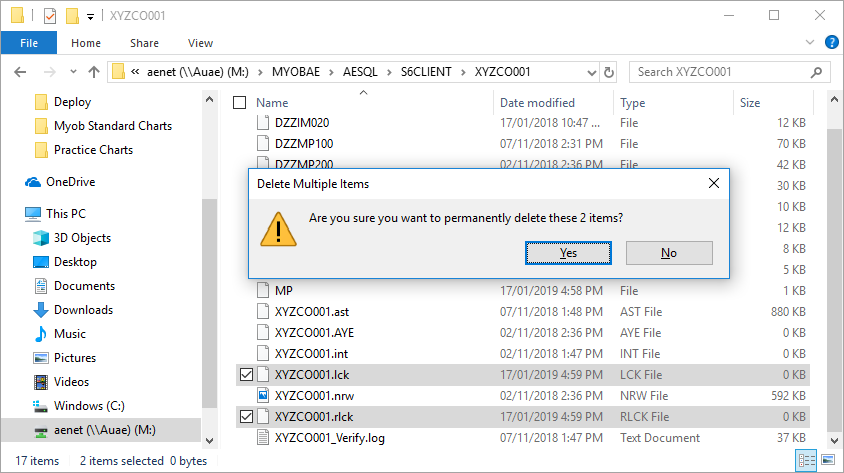
Task: Expand the ribbon with the chevron
Action: click(x=811, y=43)
